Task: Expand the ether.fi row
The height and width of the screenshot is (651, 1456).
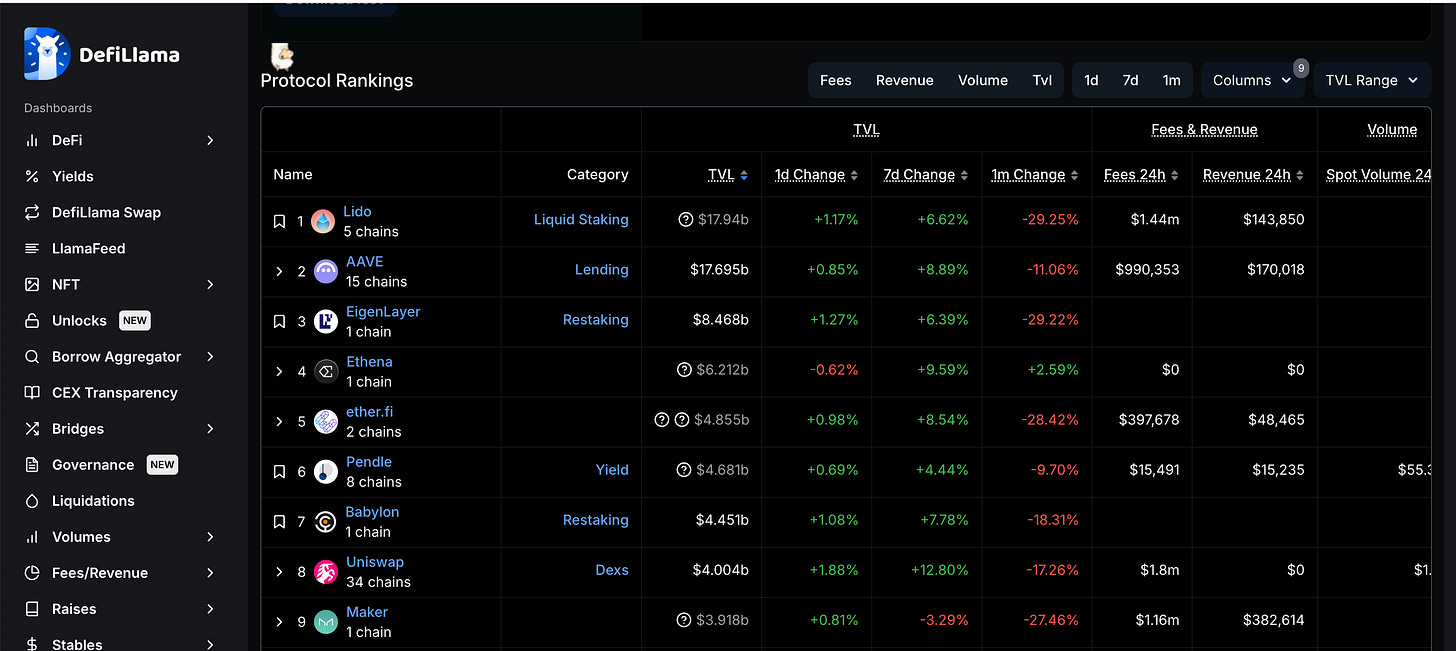Action: pos(279,421)
